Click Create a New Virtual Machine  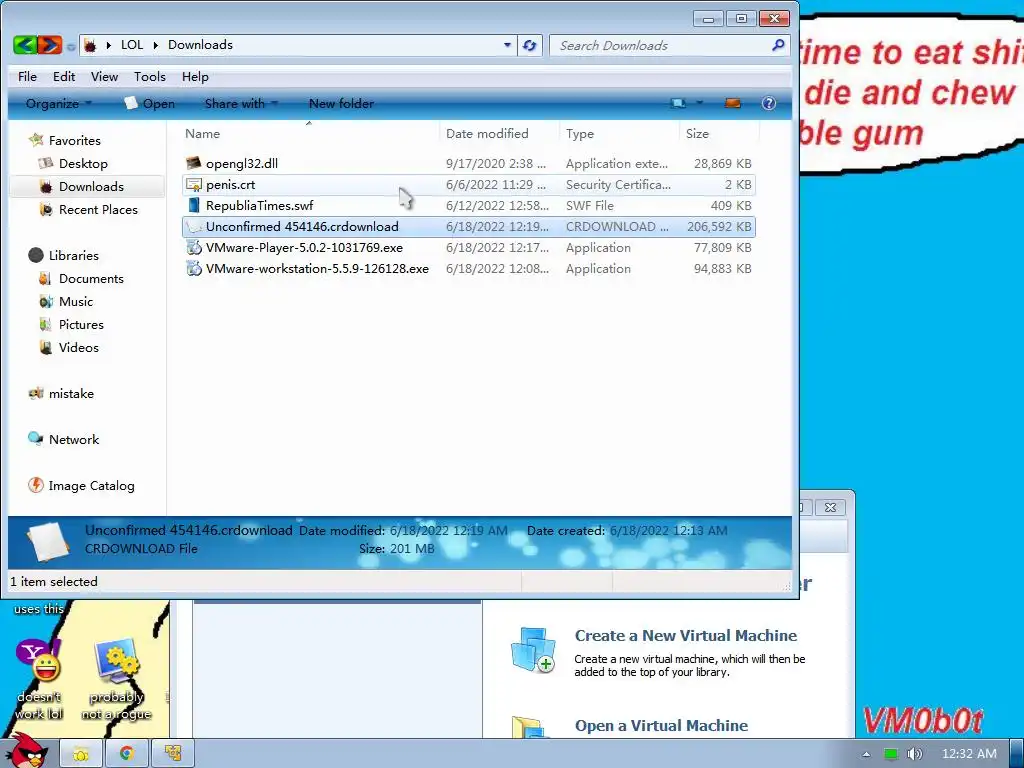(x=686, y=635)
